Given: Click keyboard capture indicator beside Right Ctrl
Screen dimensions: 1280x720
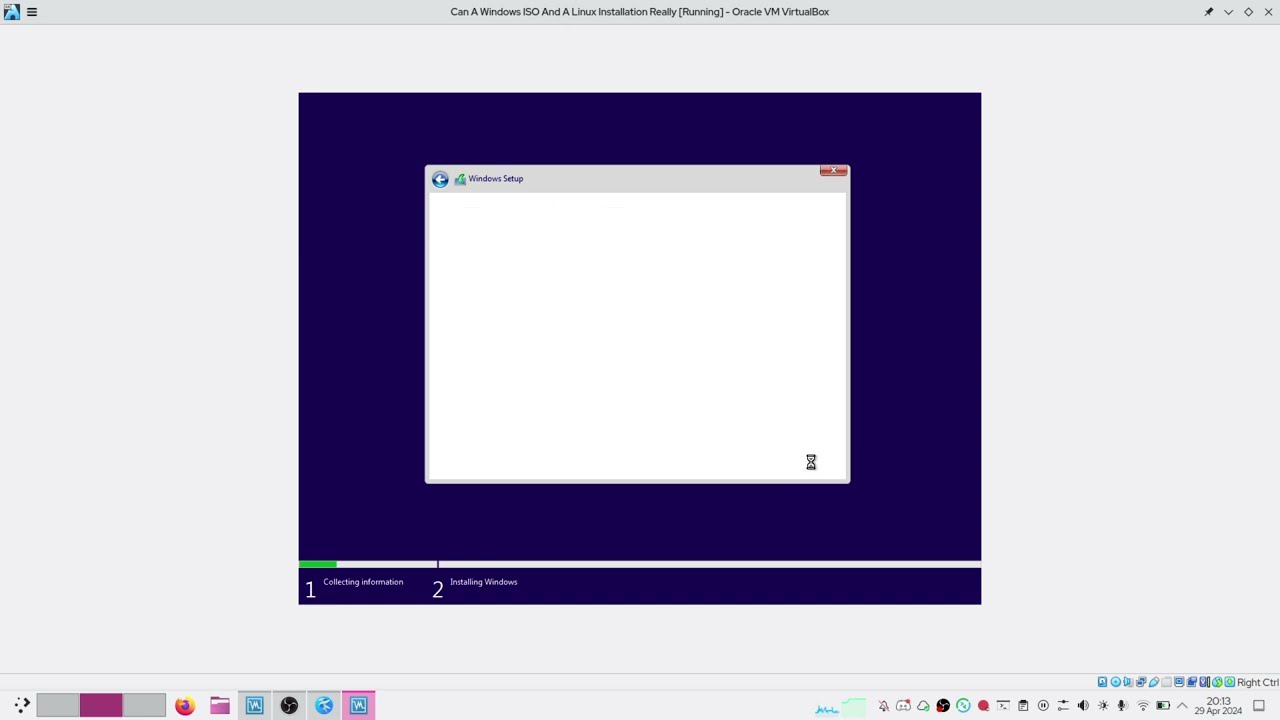Looking at the screenshot, I should (1230, 682).
